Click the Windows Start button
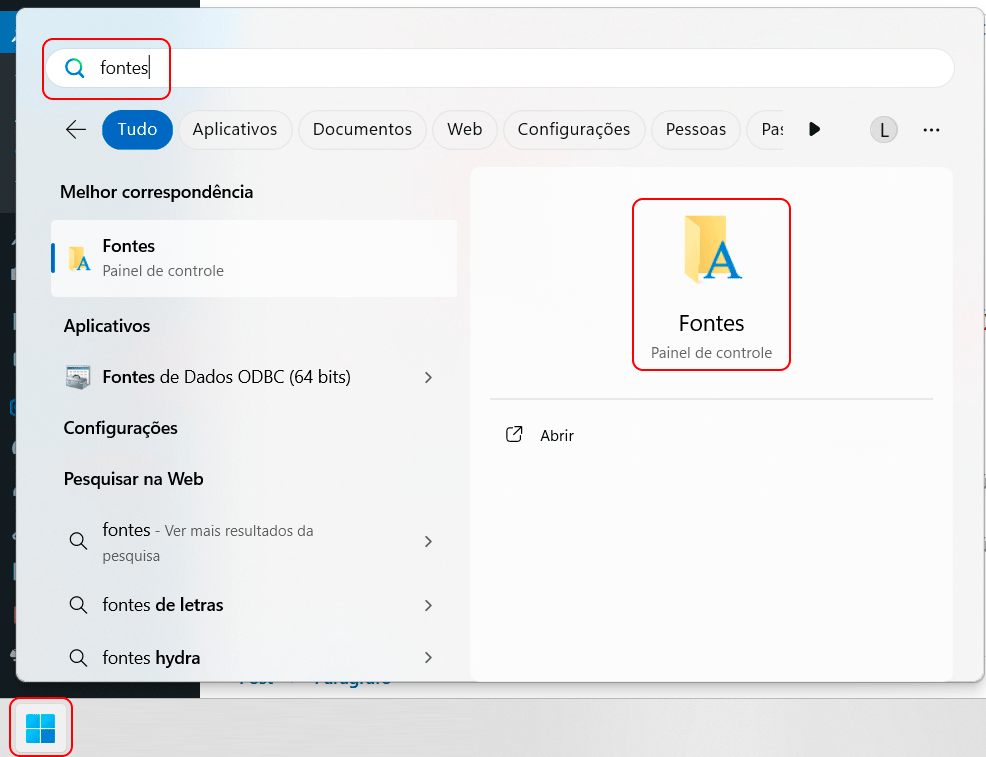The height and width of the screenshot is (757, 986). click(41, 728)
